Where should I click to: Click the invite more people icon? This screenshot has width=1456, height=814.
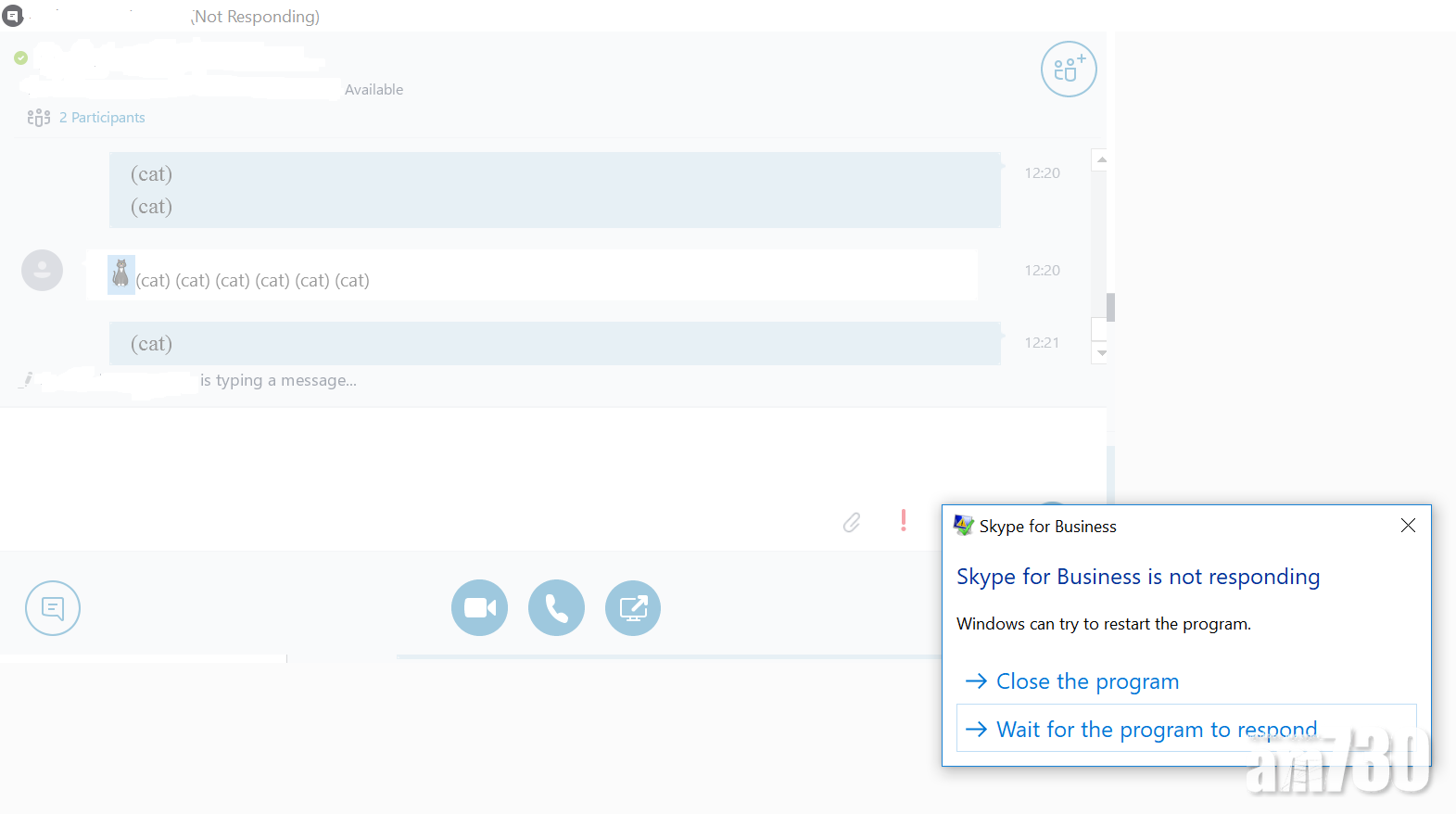[x=1069, y=70]
